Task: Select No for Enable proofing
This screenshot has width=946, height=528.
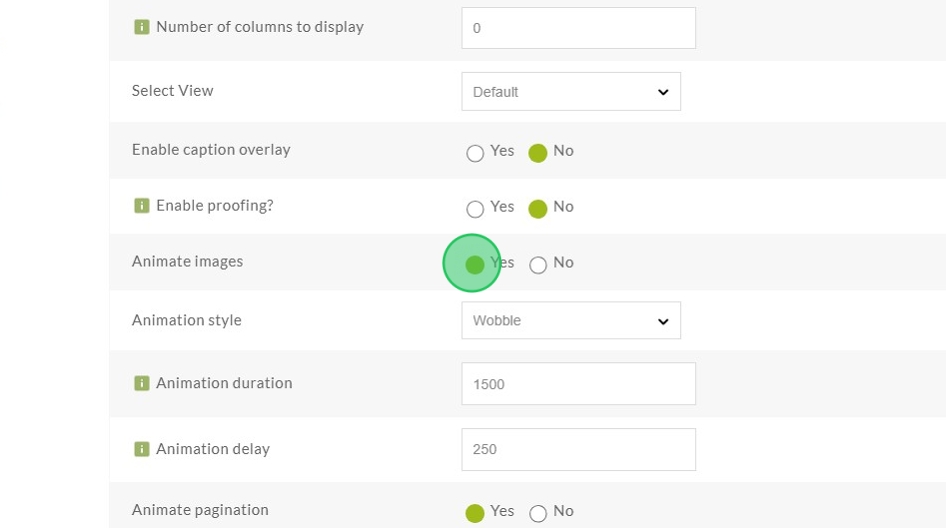Action: [x=538, y=209]
